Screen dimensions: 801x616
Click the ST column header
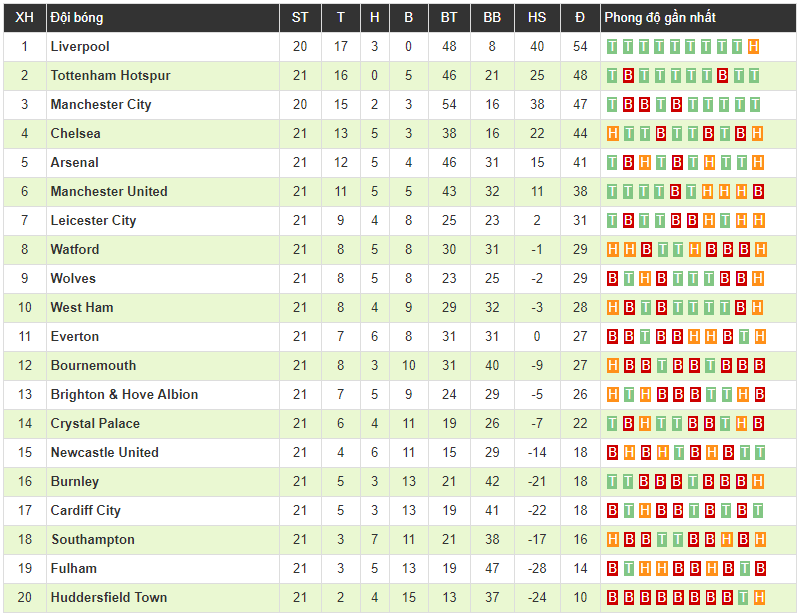[300, 18]
